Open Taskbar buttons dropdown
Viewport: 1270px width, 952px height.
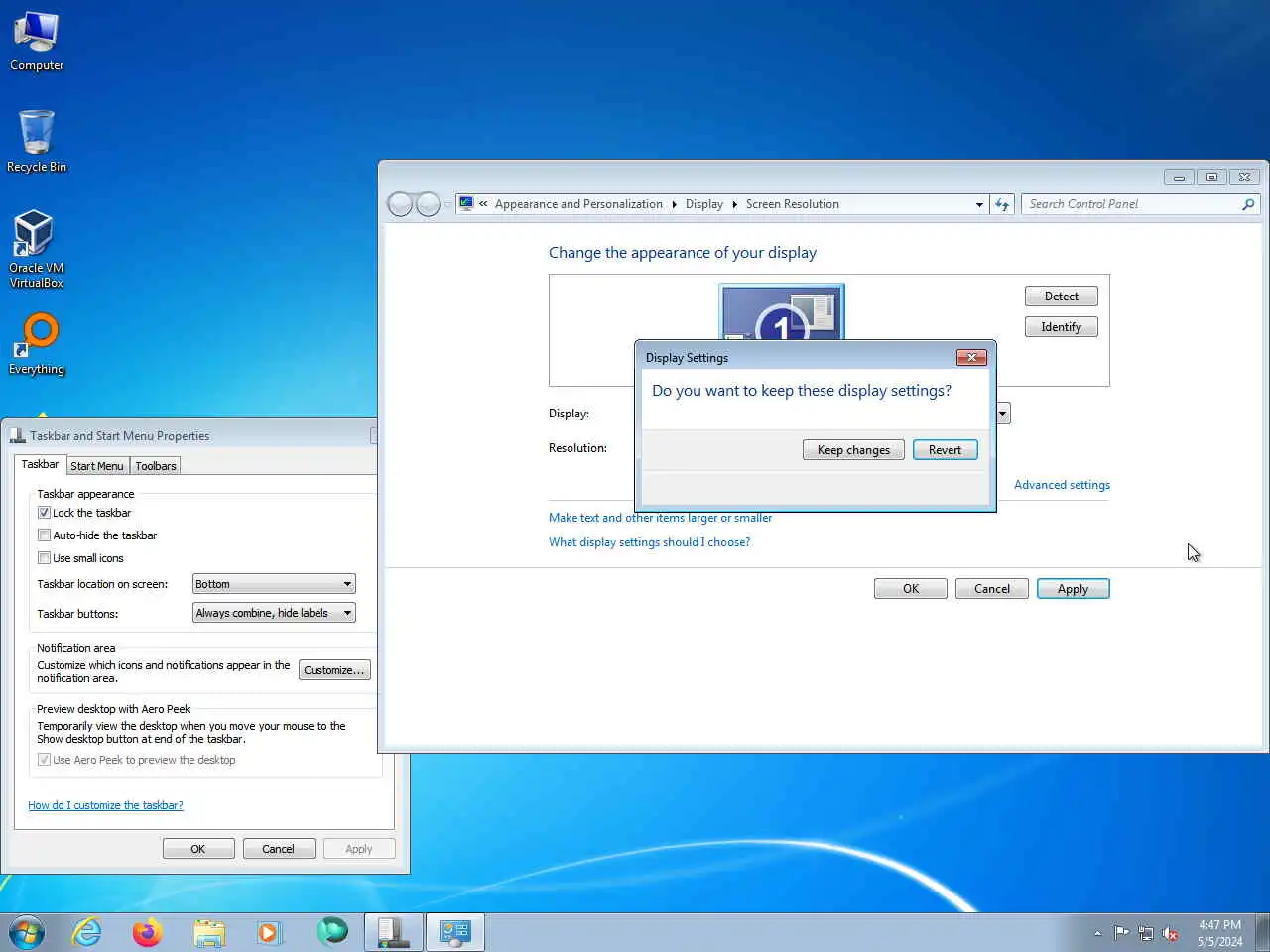274,613
